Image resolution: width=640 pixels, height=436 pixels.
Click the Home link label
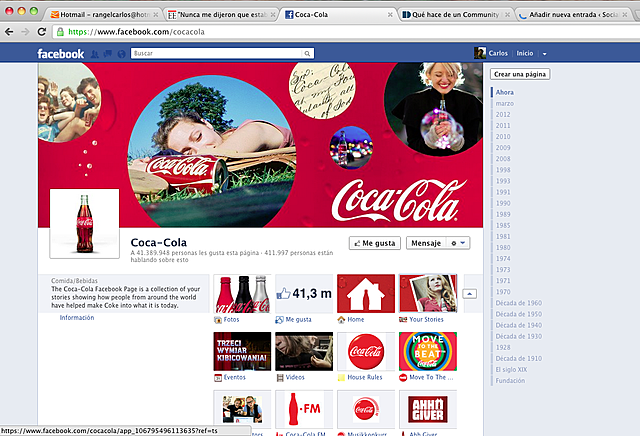(356, 320)
